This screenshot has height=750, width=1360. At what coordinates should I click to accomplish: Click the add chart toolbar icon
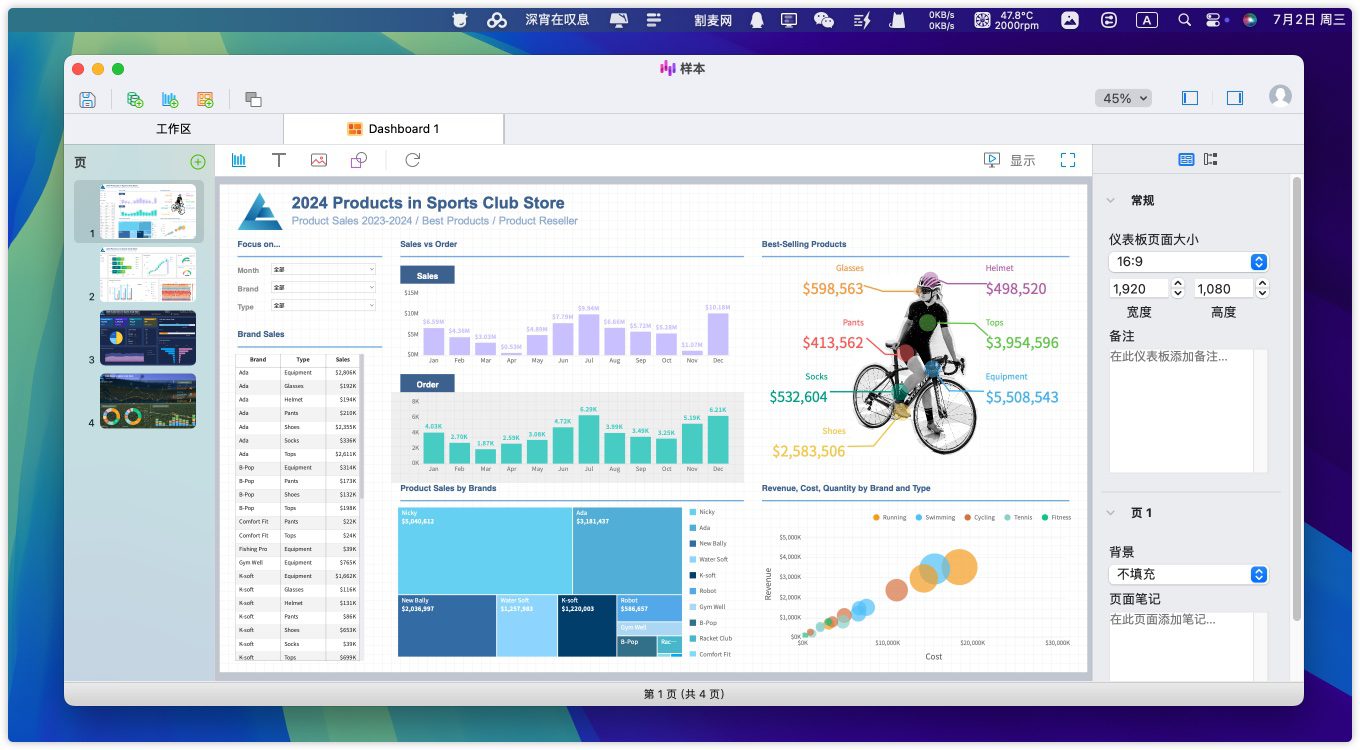(170, 99)
